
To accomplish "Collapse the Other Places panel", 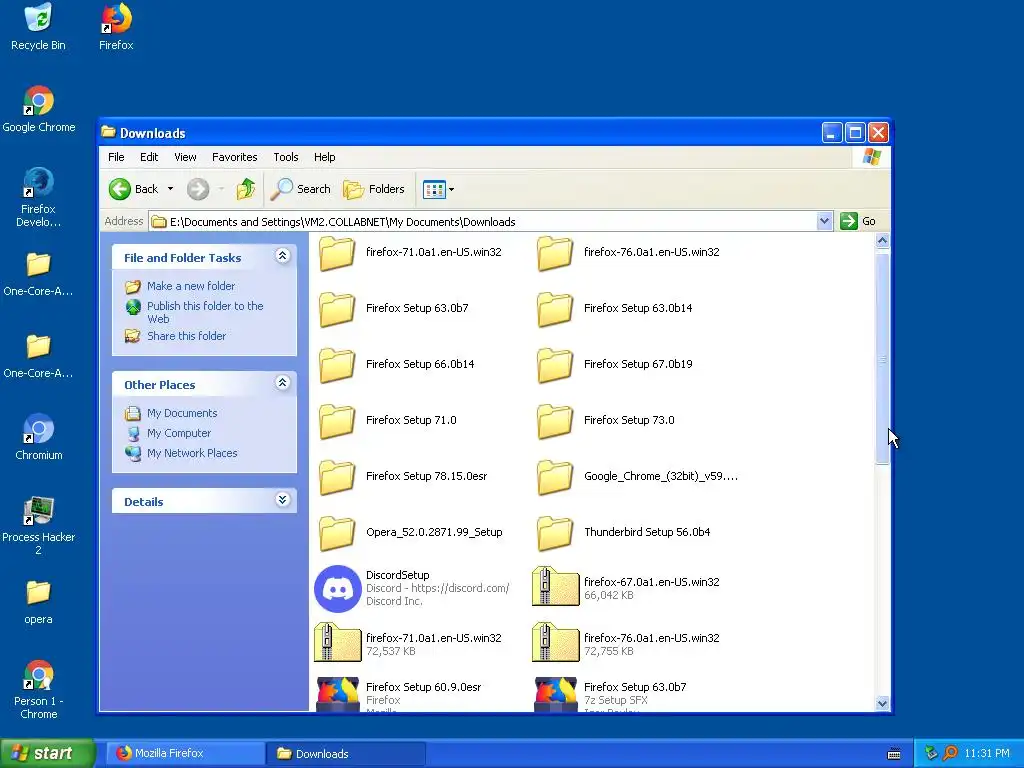I will pos(282,383).
